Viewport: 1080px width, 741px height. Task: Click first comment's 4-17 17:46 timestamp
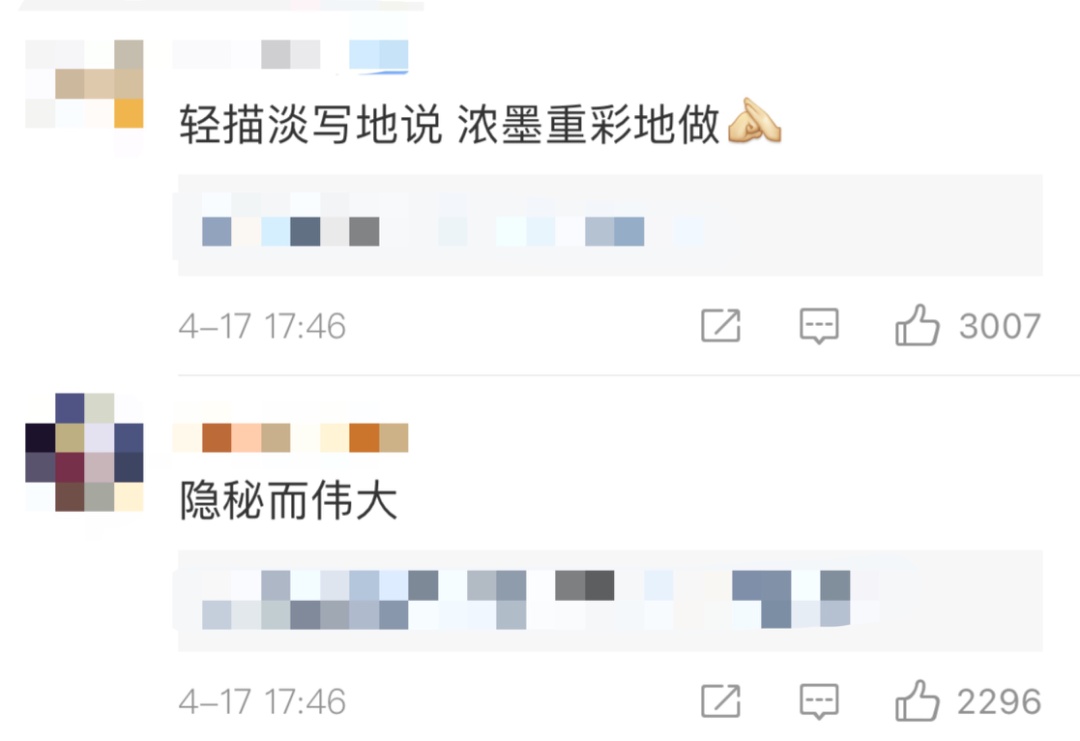click(x=262, y=326)
